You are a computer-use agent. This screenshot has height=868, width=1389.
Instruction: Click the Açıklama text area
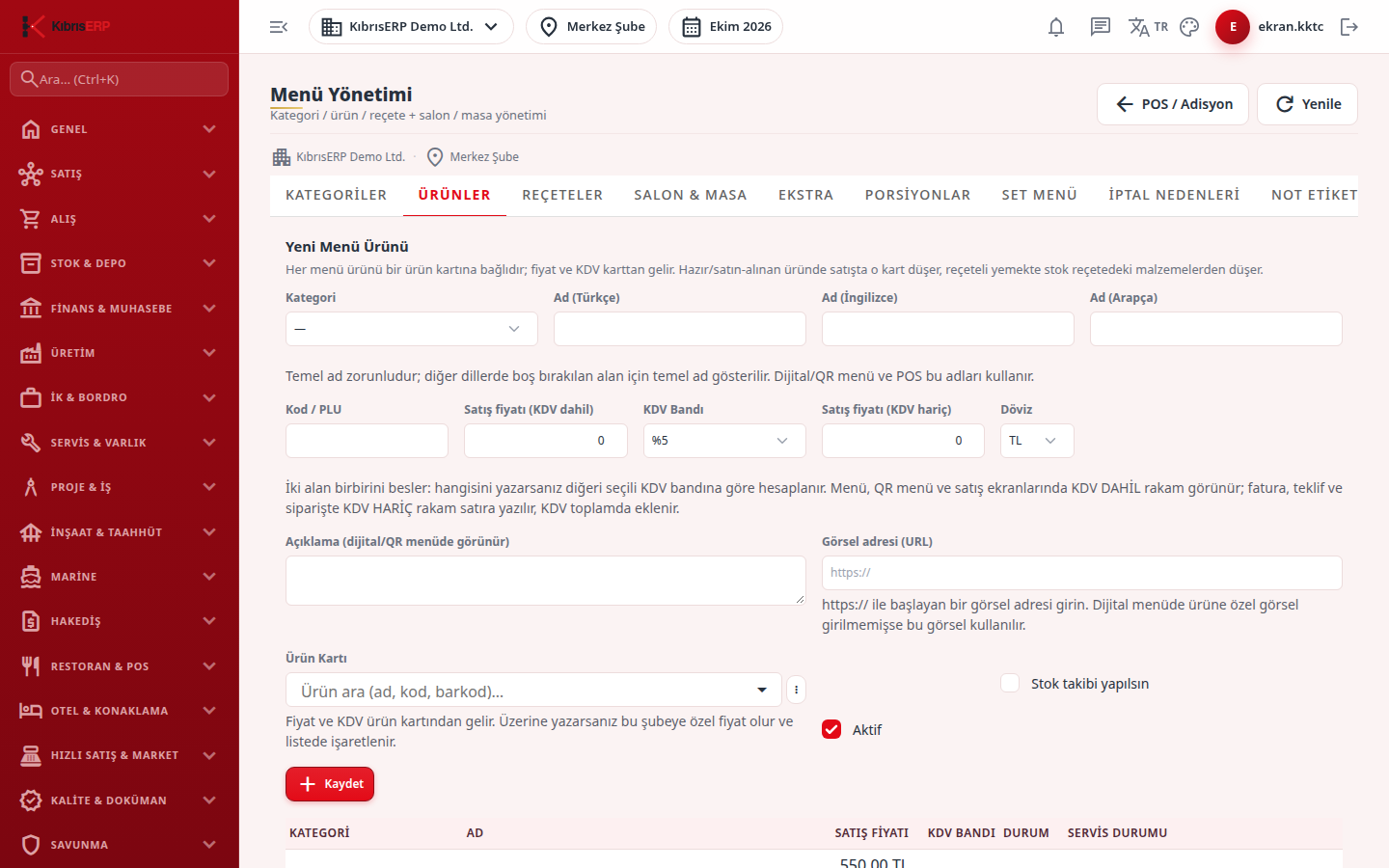point(546,581)
